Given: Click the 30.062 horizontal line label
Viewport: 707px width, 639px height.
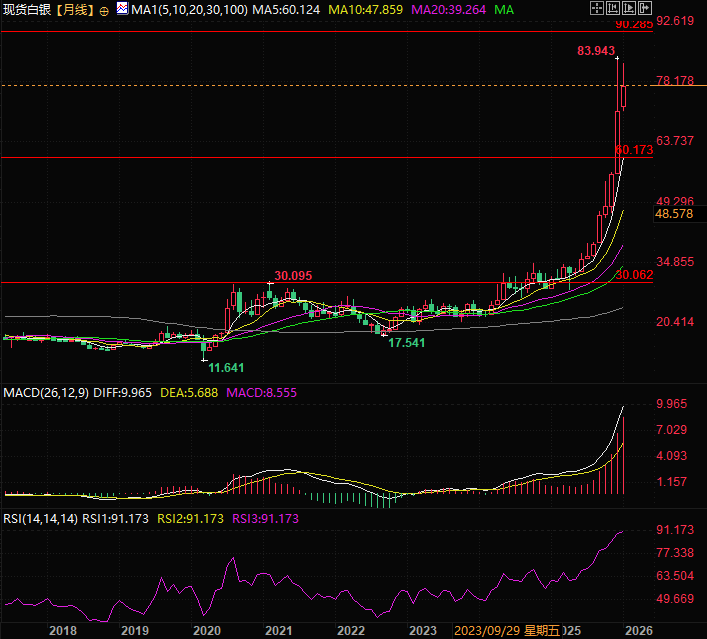Looking at the screenshot, I should coord(634,275).
